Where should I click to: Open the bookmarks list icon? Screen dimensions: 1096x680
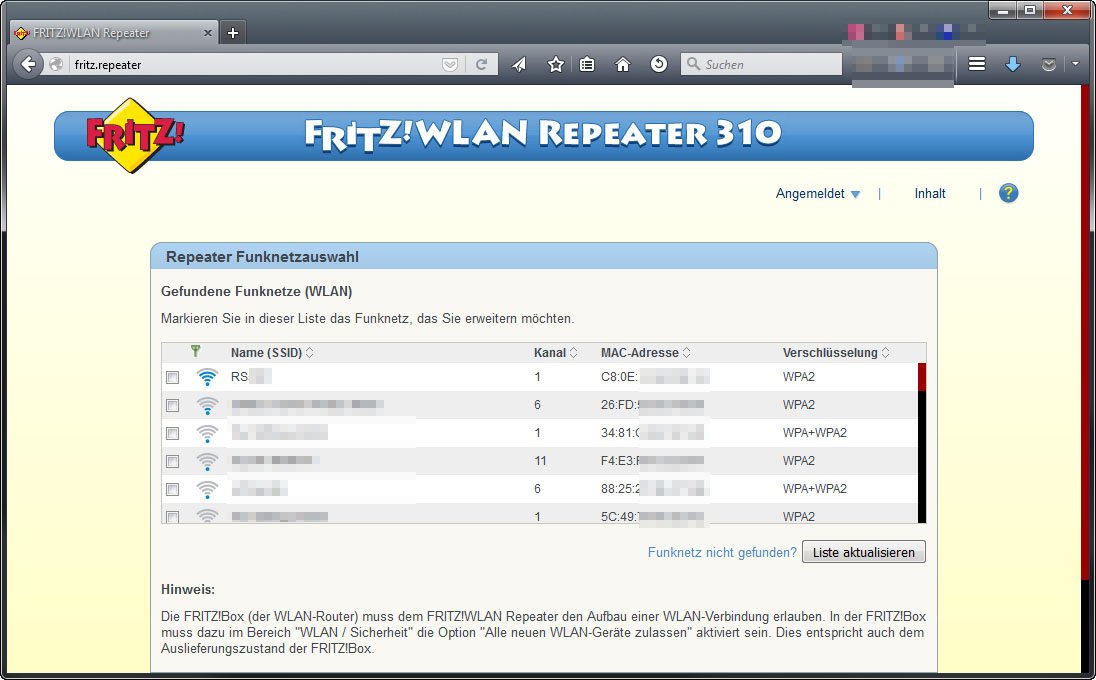coord(587,64)
